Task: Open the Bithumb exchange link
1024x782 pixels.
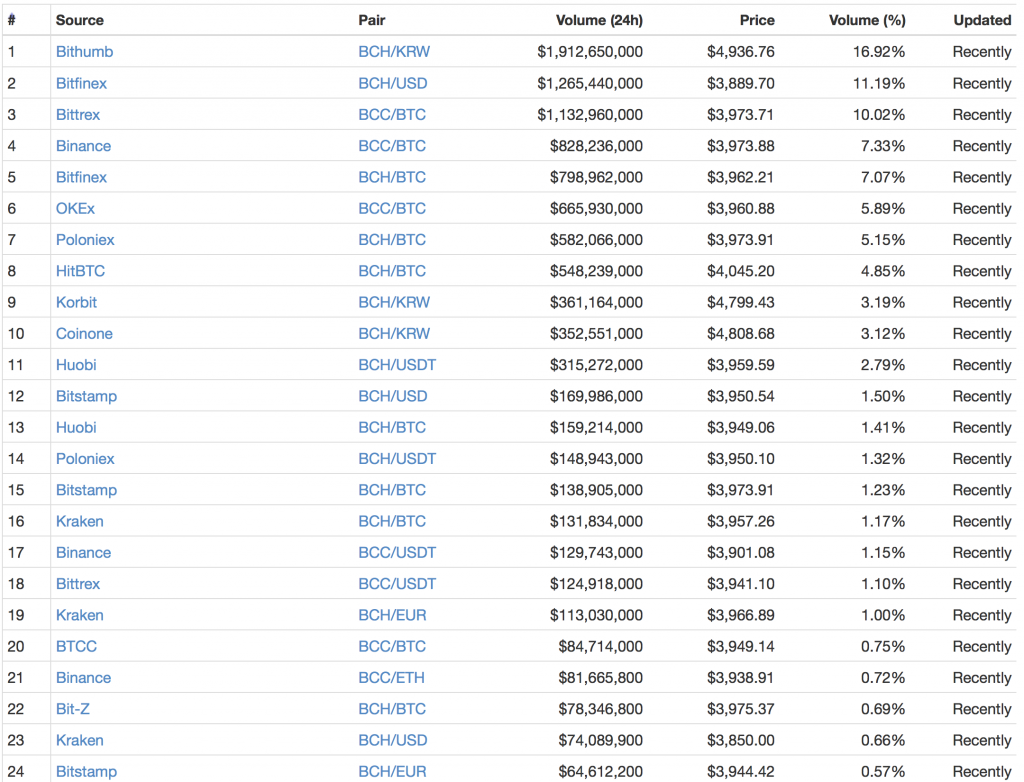Action: point(84,52)
